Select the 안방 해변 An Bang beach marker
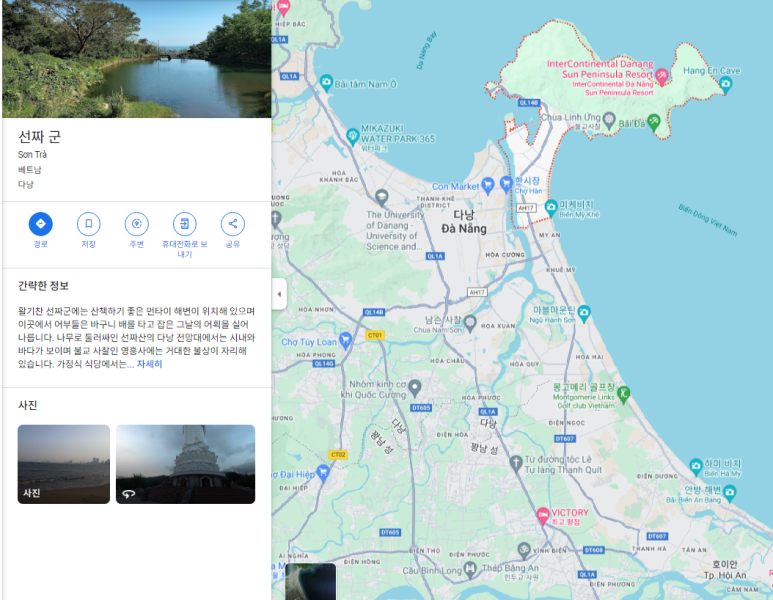 pos(730,493)
